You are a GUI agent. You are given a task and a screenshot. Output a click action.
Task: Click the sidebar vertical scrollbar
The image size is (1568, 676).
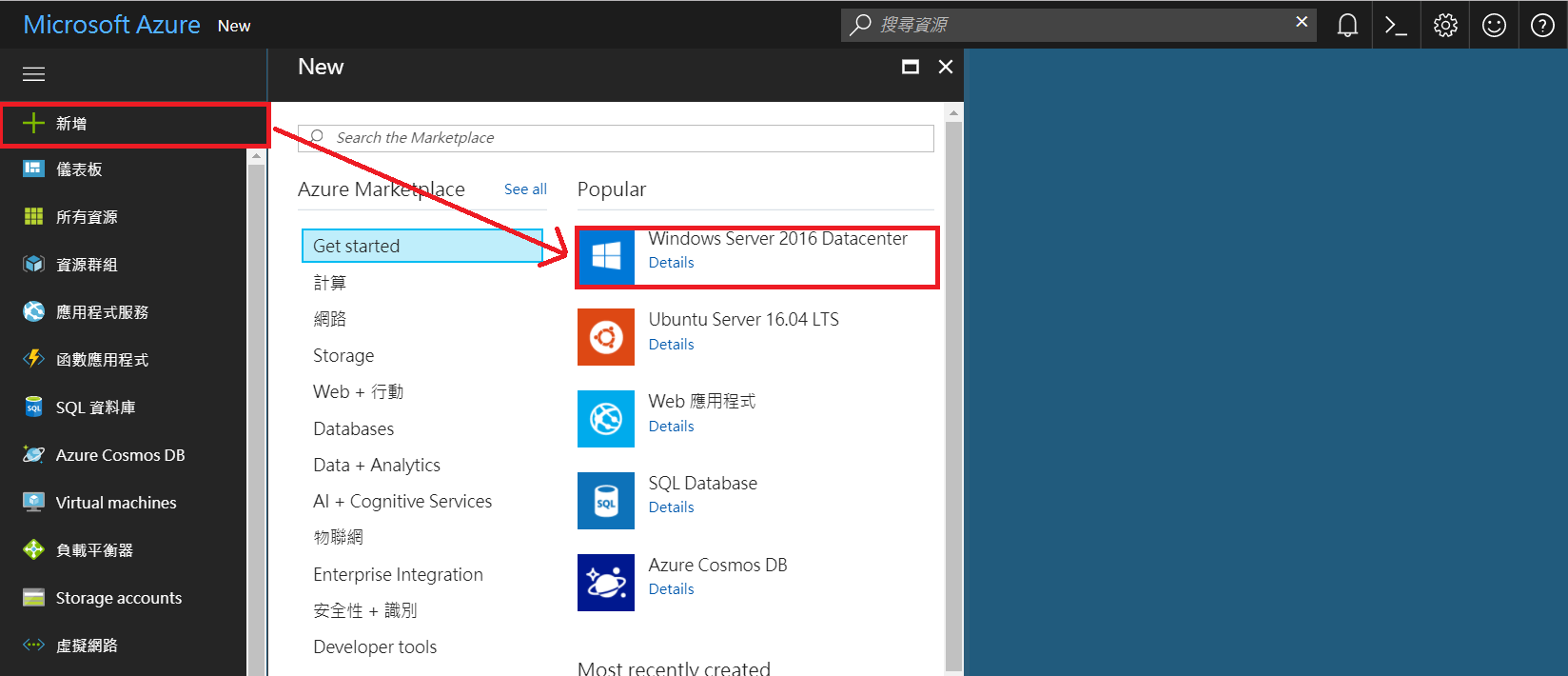256,419
